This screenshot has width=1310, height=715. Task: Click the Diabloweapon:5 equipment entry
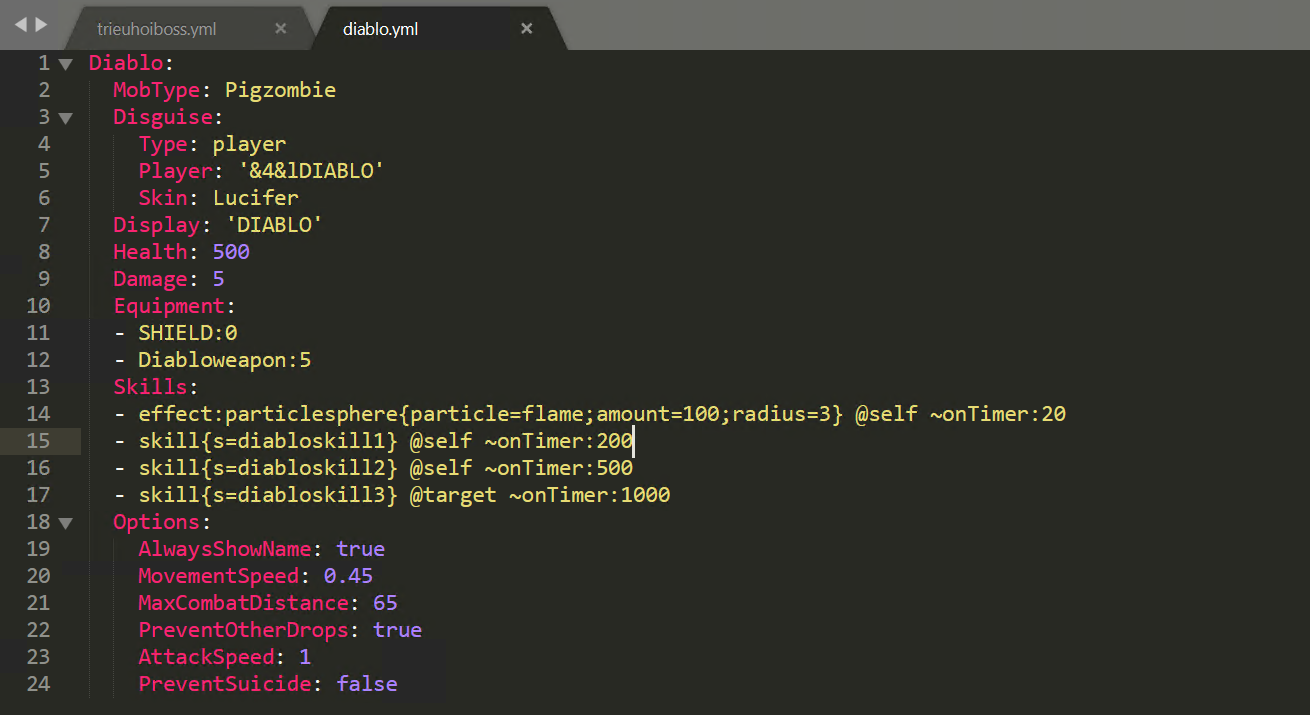tap(225, 360)
